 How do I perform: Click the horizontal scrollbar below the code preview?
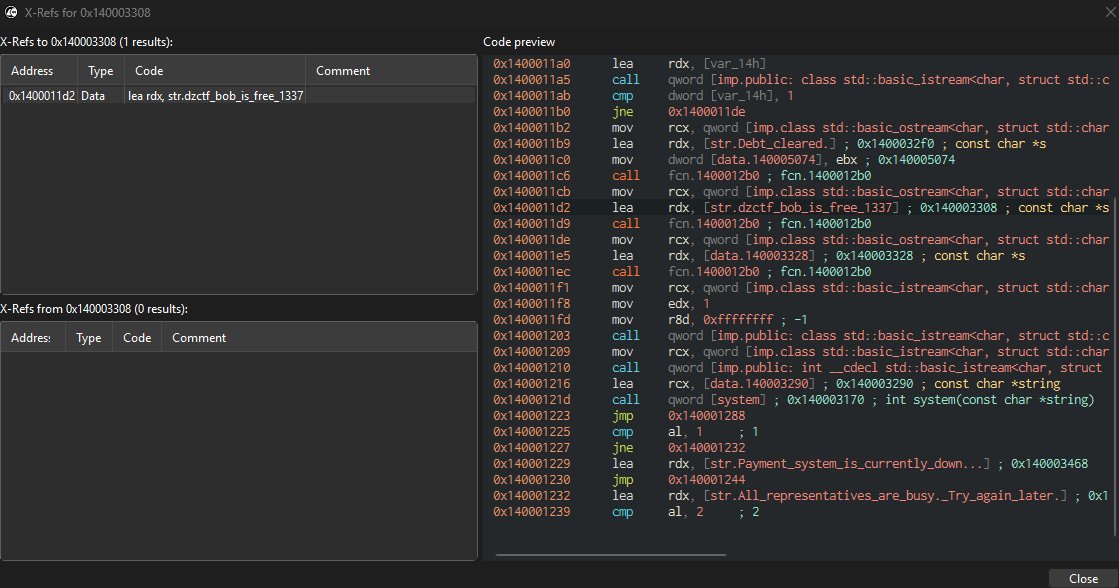pos(610,554)
